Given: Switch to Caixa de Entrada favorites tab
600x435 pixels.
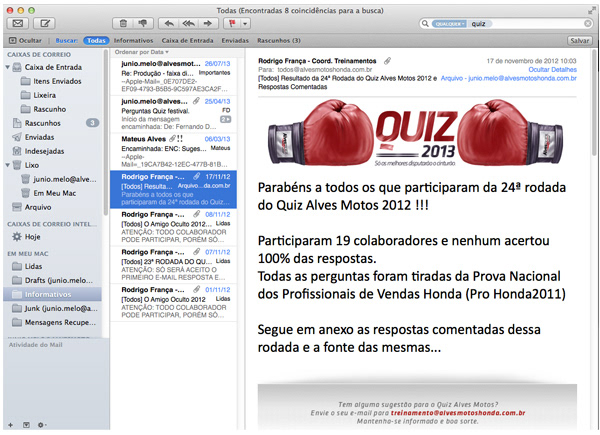Looking at the screenshot, I should (x=187, y=40).
